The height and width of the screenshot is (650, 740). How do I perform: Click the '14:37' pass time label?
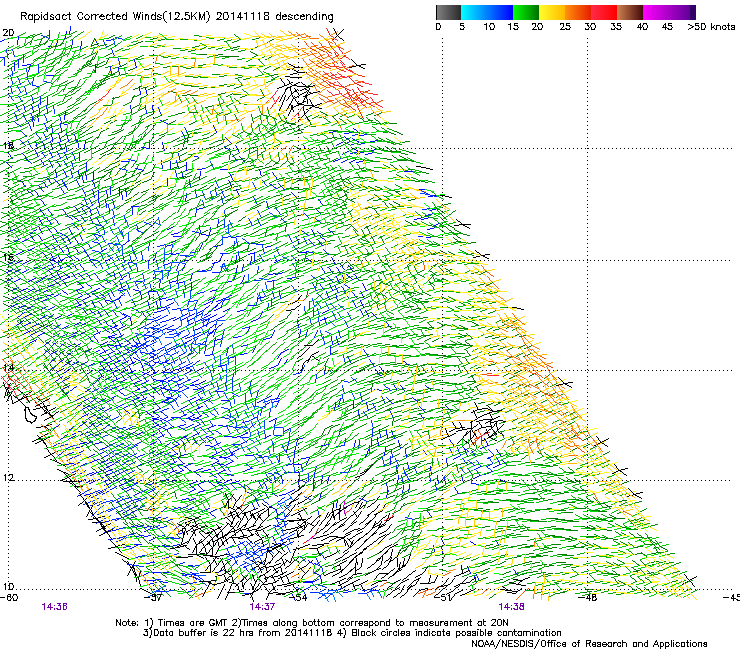click(262, 607)
